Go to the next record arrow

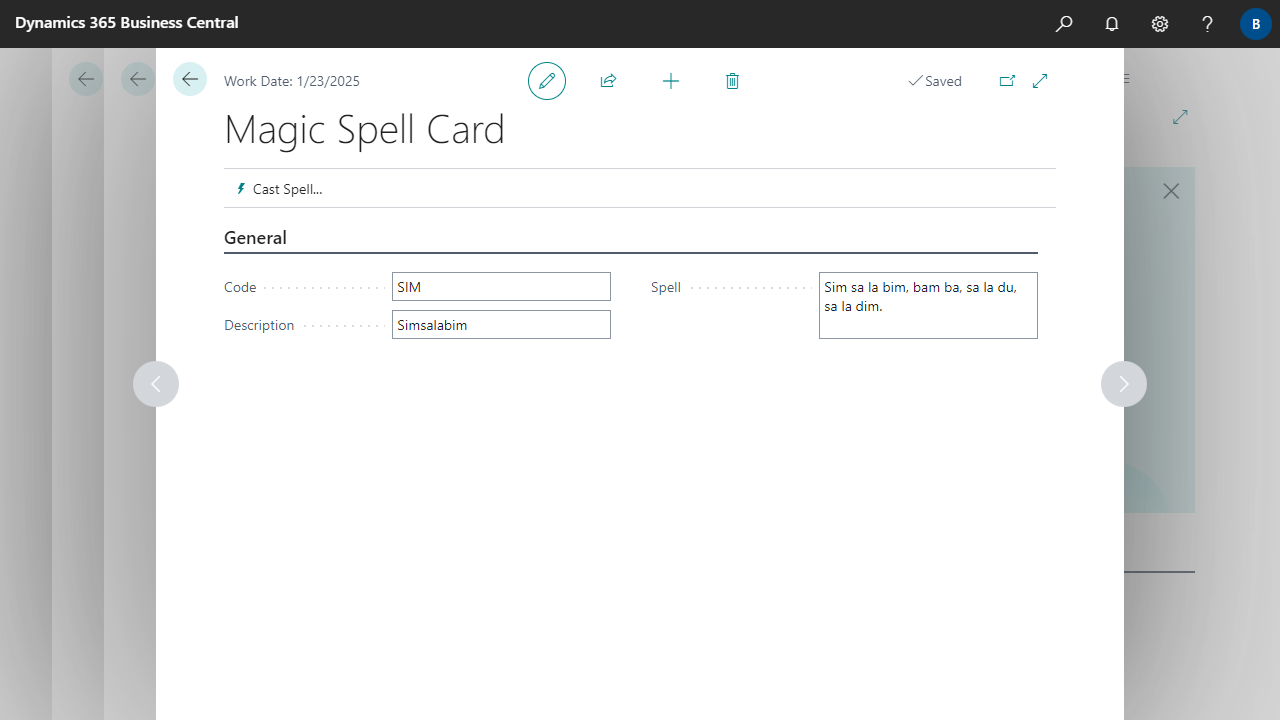coord(1124,384)
